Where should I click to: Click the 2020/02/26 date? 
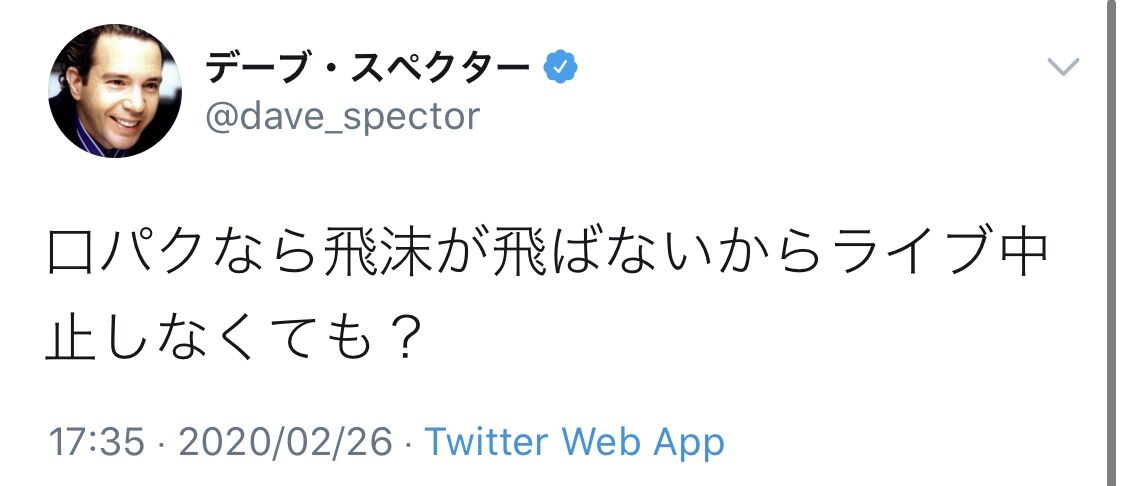coord(282,441)
